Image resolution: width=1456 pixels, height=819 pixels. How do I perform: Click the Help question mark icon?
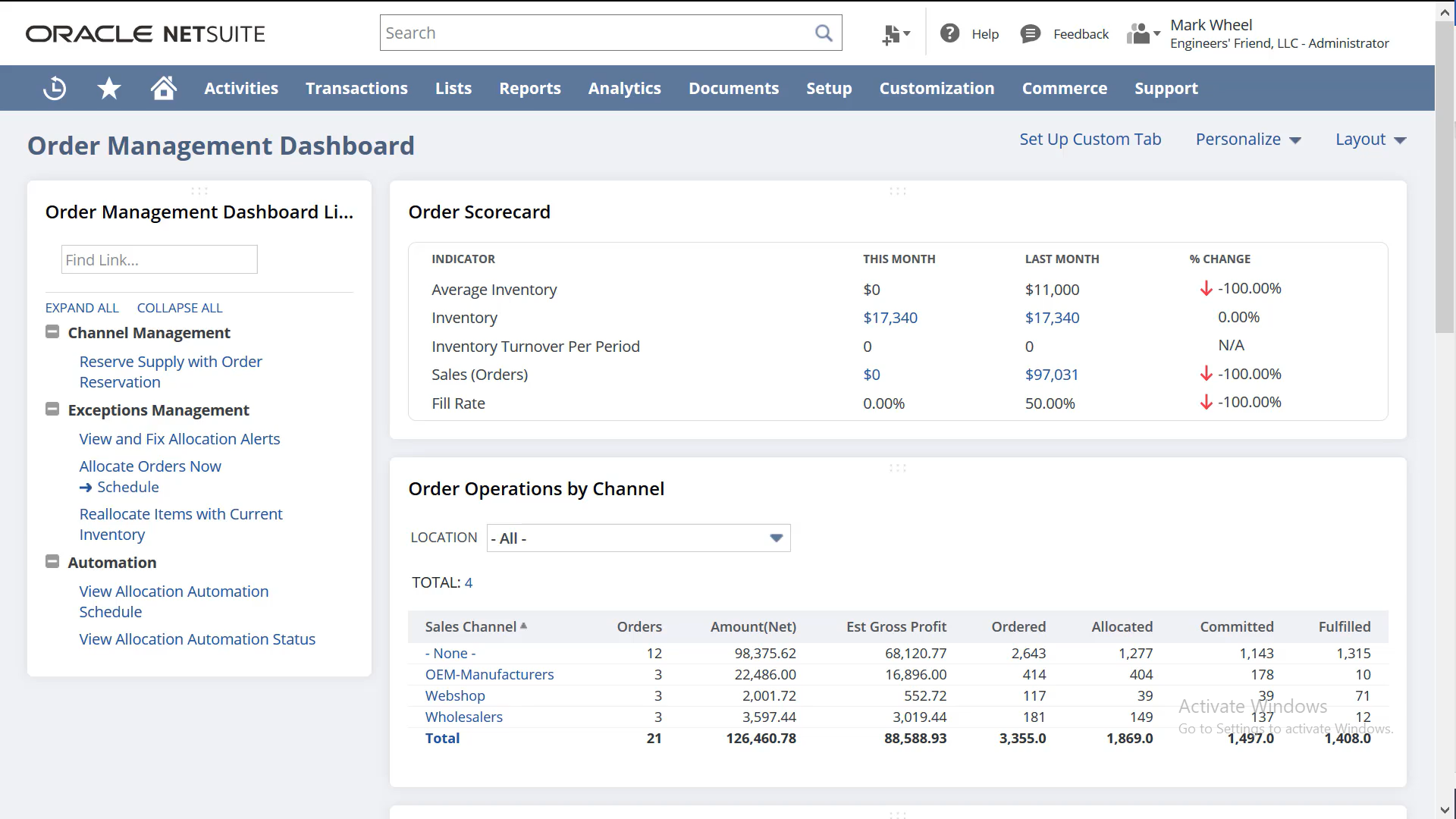[949, 33]
